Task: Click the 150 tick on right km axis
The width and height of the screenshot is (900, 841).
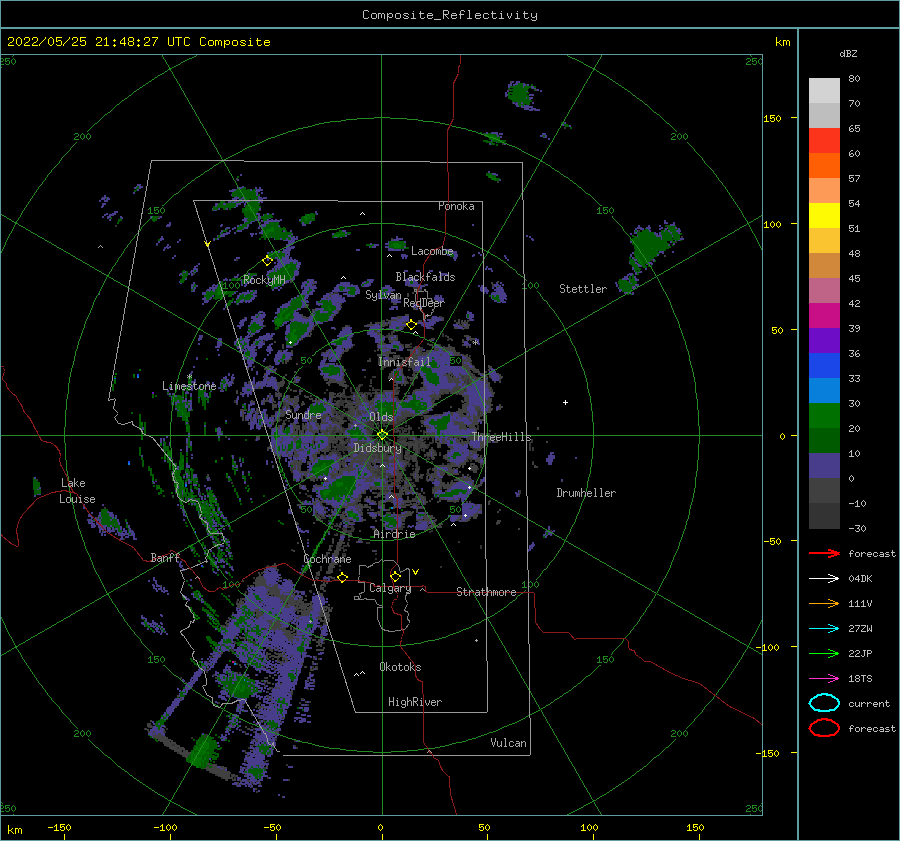Action: [x=772, y=118]
